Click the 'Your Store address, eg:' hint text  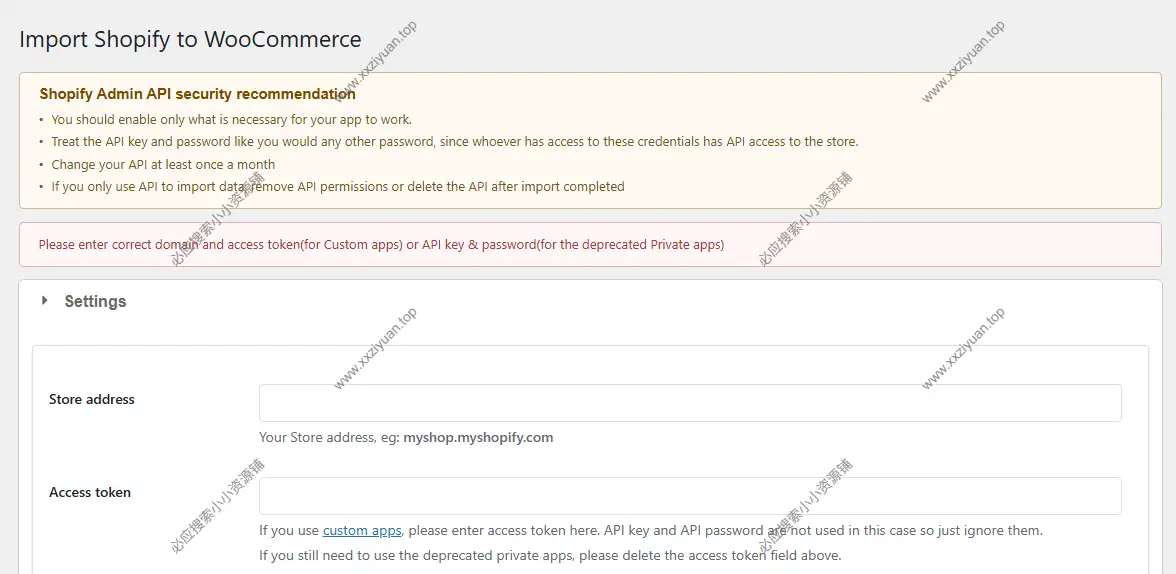tap(329, 437)
